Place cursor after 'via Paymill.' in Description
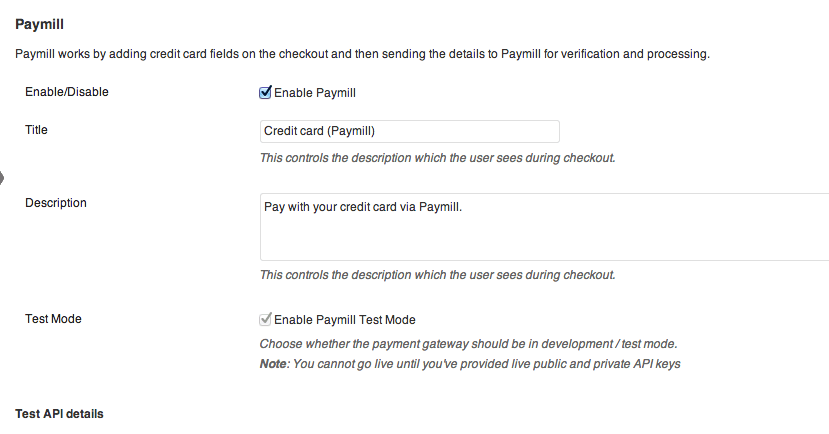Screen dimensions: 829x434 point(466,207)
